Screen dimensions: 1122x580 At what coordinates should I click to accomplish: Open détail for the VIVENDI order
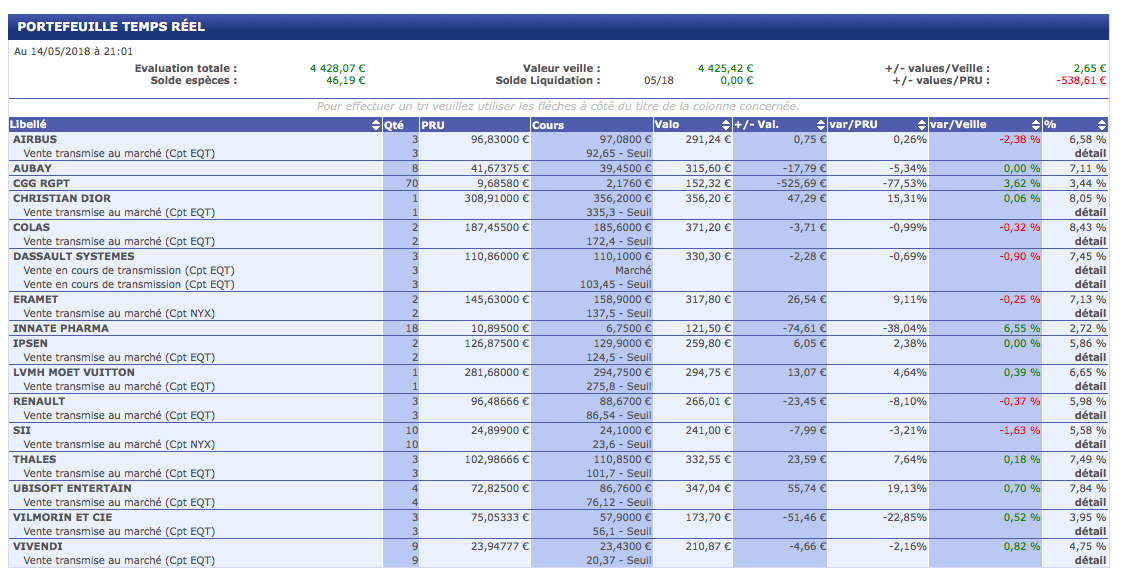pyautogui.click(x=1090, y=561)
